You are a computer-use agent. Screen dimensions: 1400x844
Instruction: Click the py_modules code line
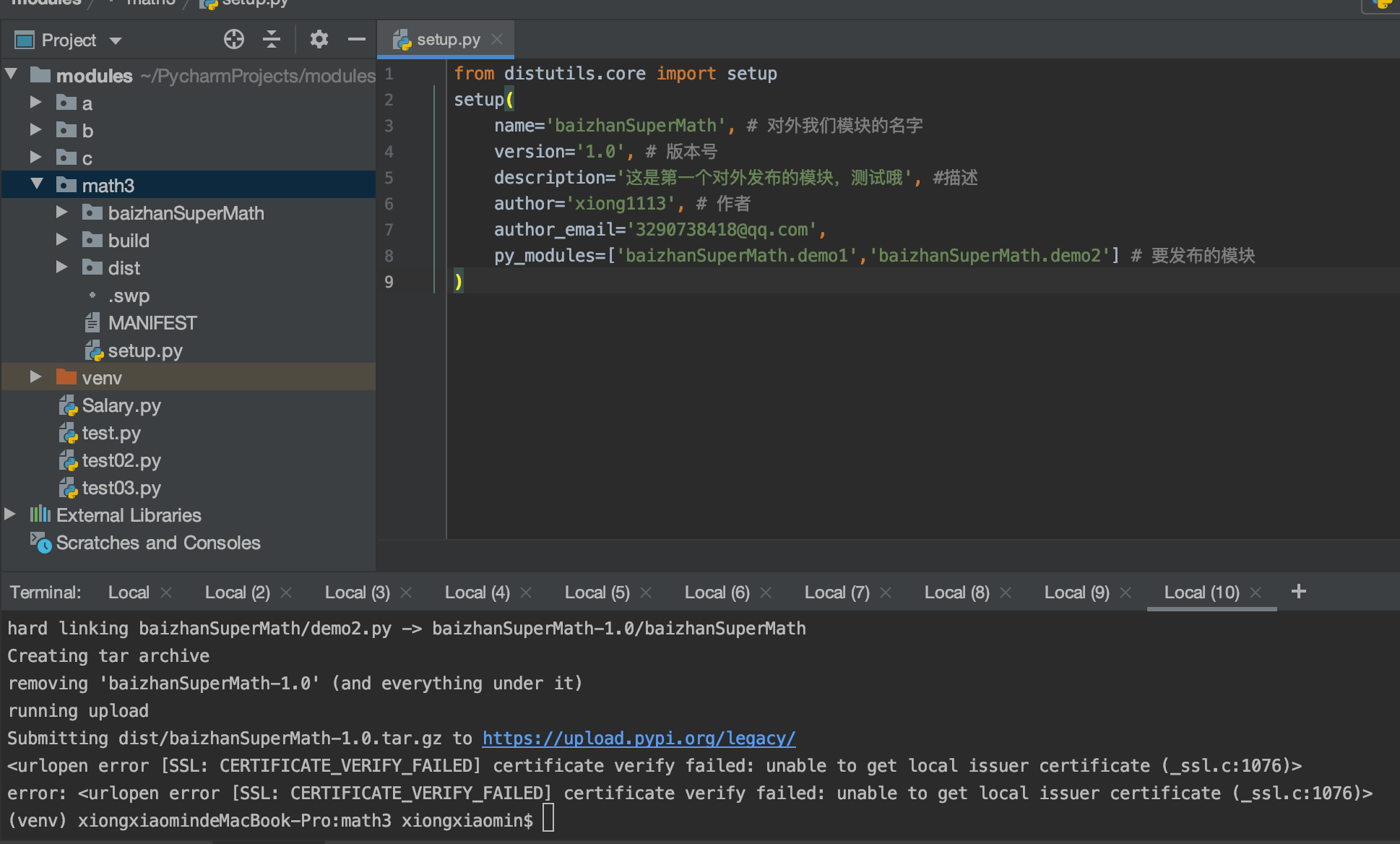coord(874,256)
